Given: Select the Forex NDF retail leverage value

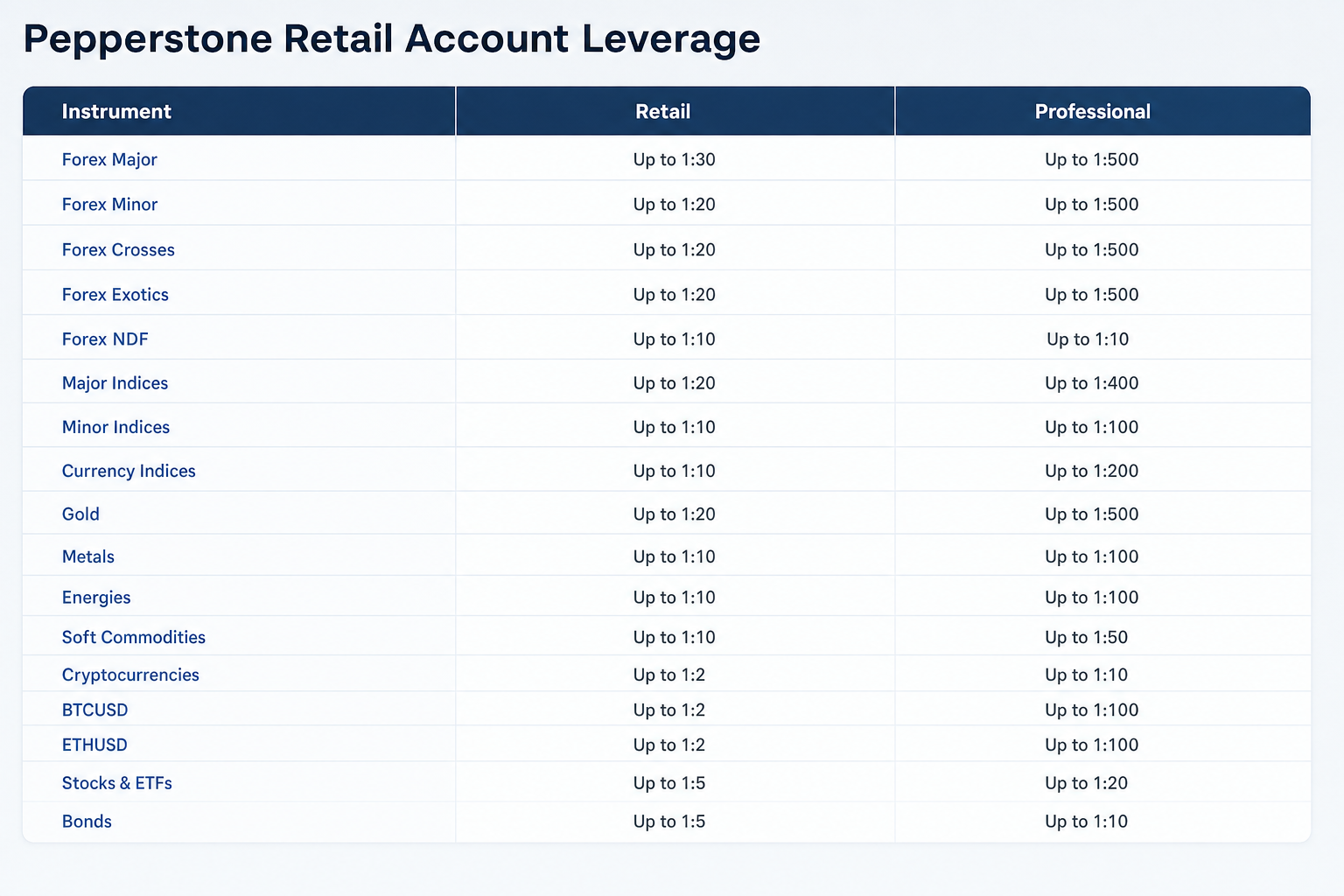Looking at the screenshot, I should tap(675, 339).
